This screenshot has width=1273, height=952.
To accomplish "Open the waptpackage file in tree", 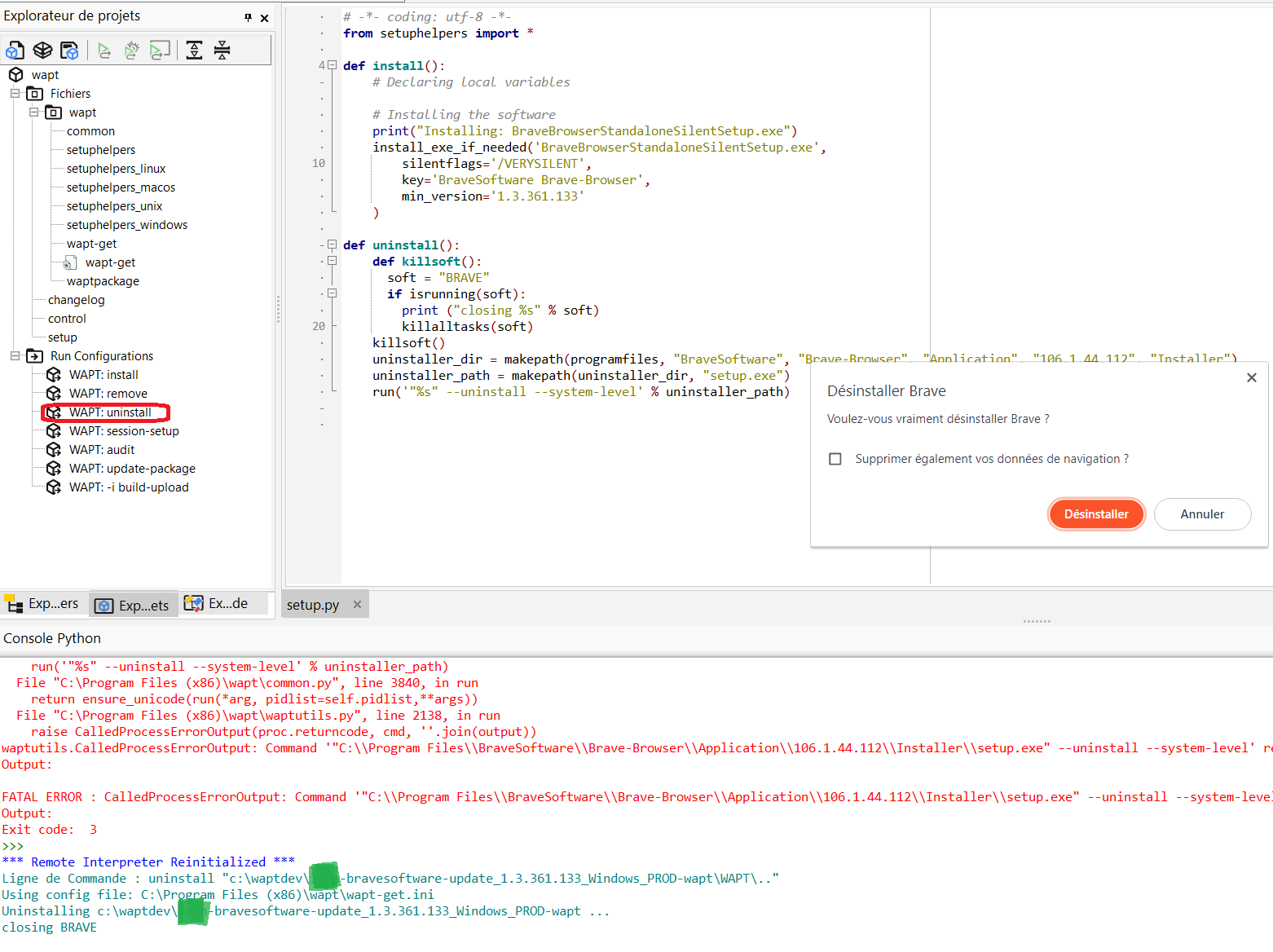I will coord(103,281).
